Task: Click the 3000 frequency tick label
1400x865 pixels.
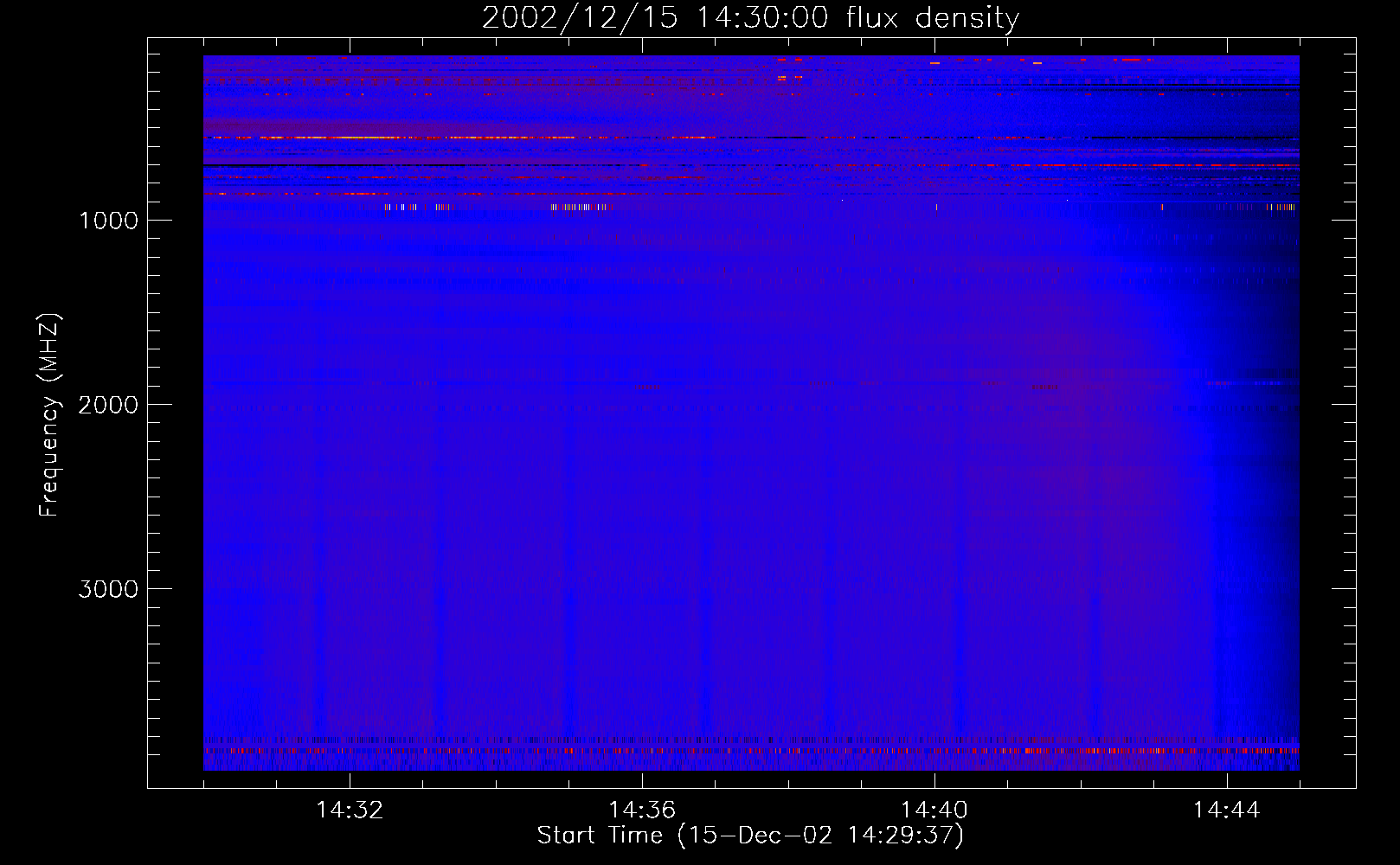Action: tap(108, 589)
